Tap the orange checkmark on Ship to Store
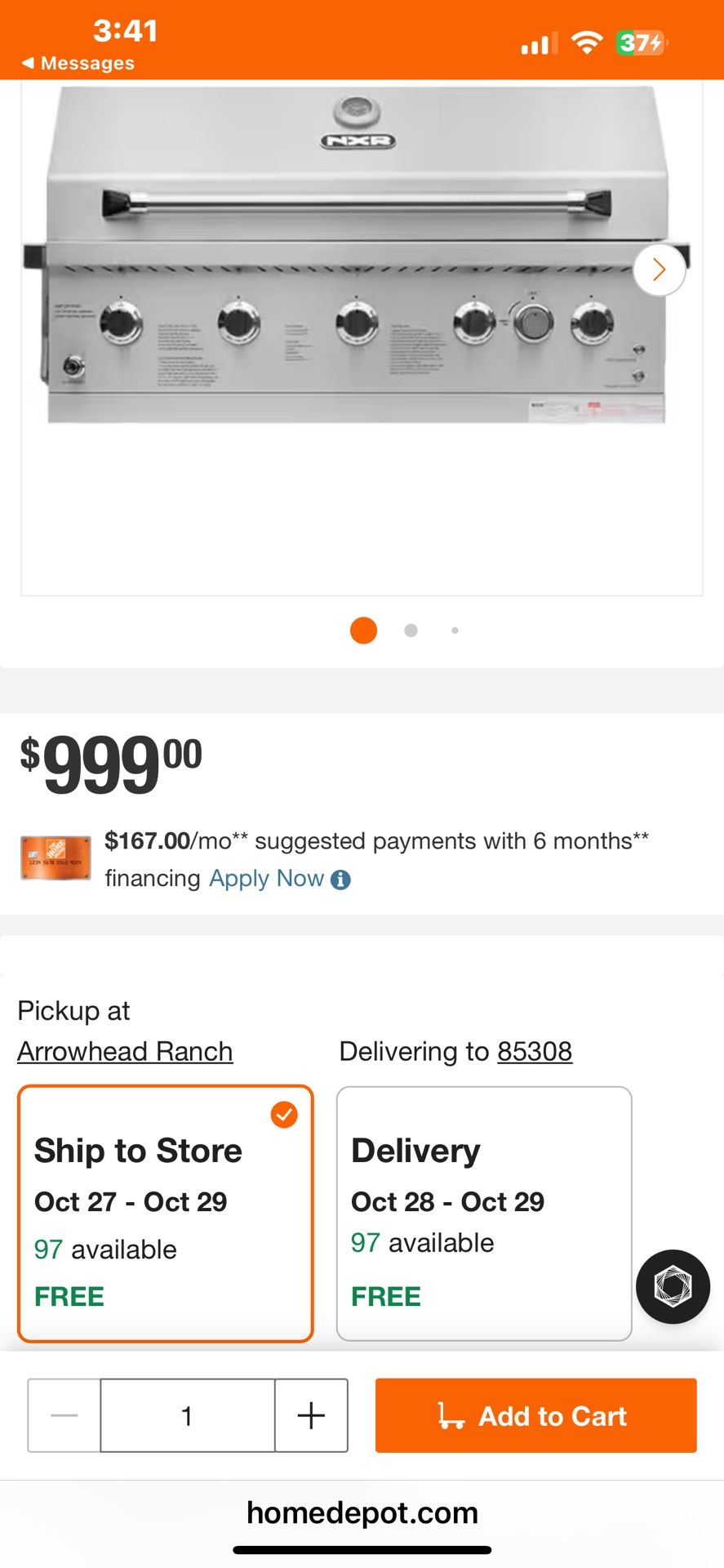 coord(284,1114)
